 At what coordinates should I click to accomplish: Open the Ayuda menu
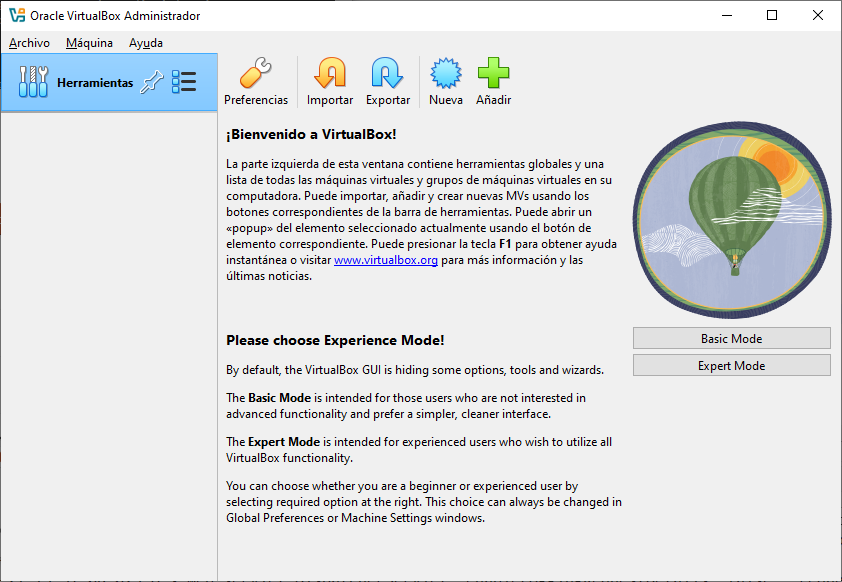(146, 43)
